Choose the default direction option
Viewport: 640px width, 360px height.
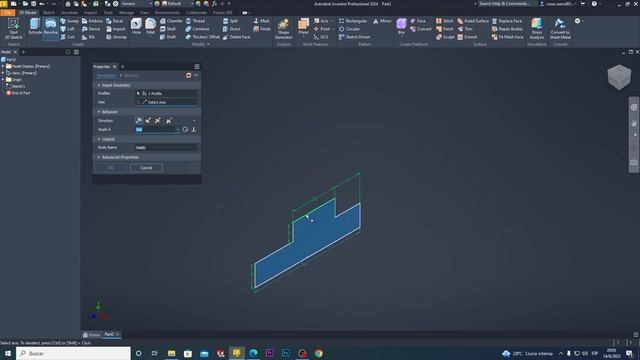point(139,120)
